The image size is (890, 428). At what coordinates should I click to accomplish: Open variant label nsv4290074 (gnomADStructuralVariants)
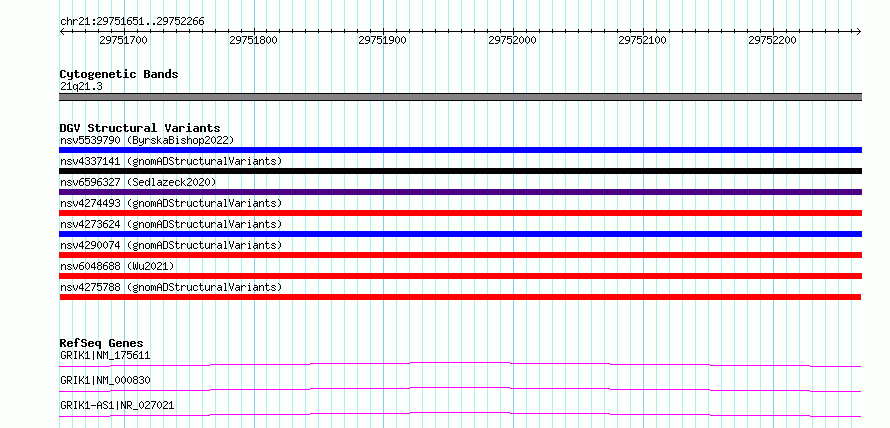(x=171, y=245)
